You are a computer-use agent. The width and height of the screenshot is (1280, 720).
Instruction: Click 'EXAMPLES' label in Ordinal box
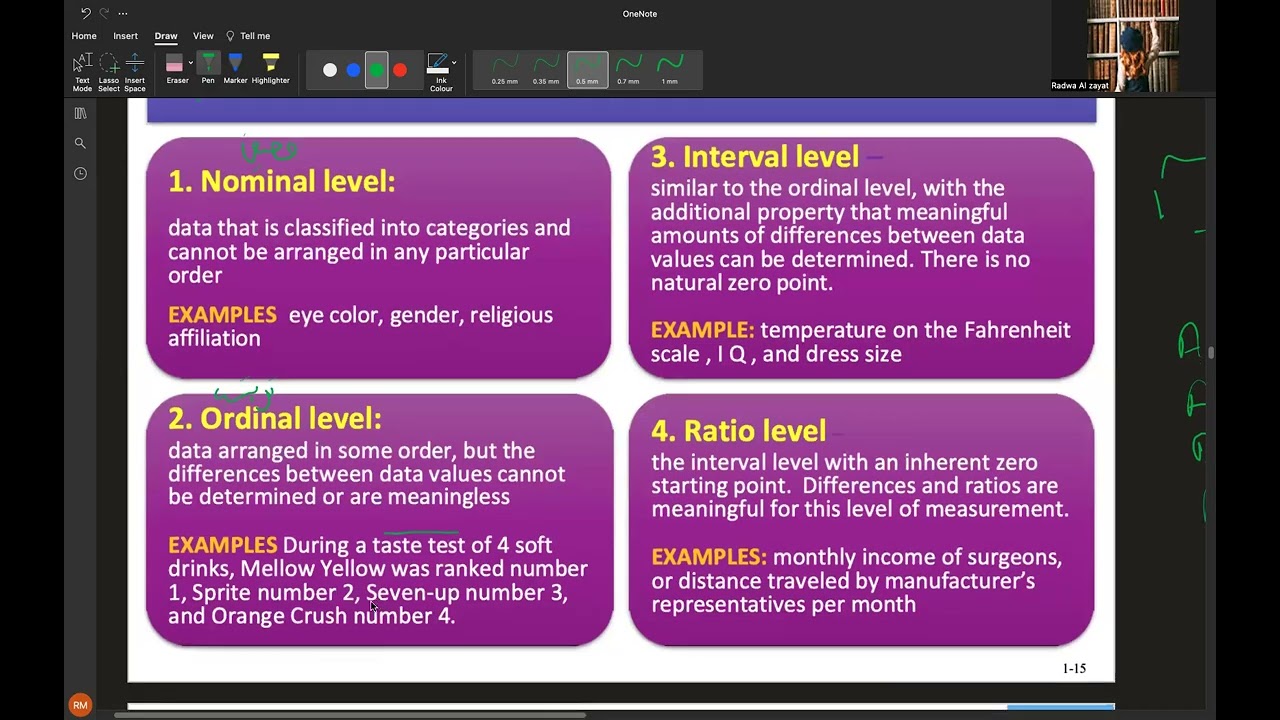222,545
